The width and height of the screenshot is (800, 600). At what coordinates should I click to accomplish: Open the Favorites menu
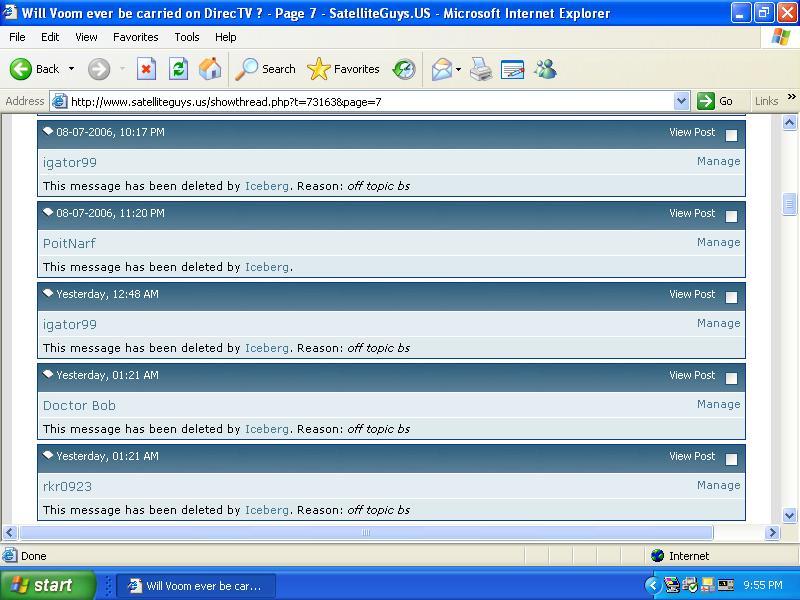point(136,37)
